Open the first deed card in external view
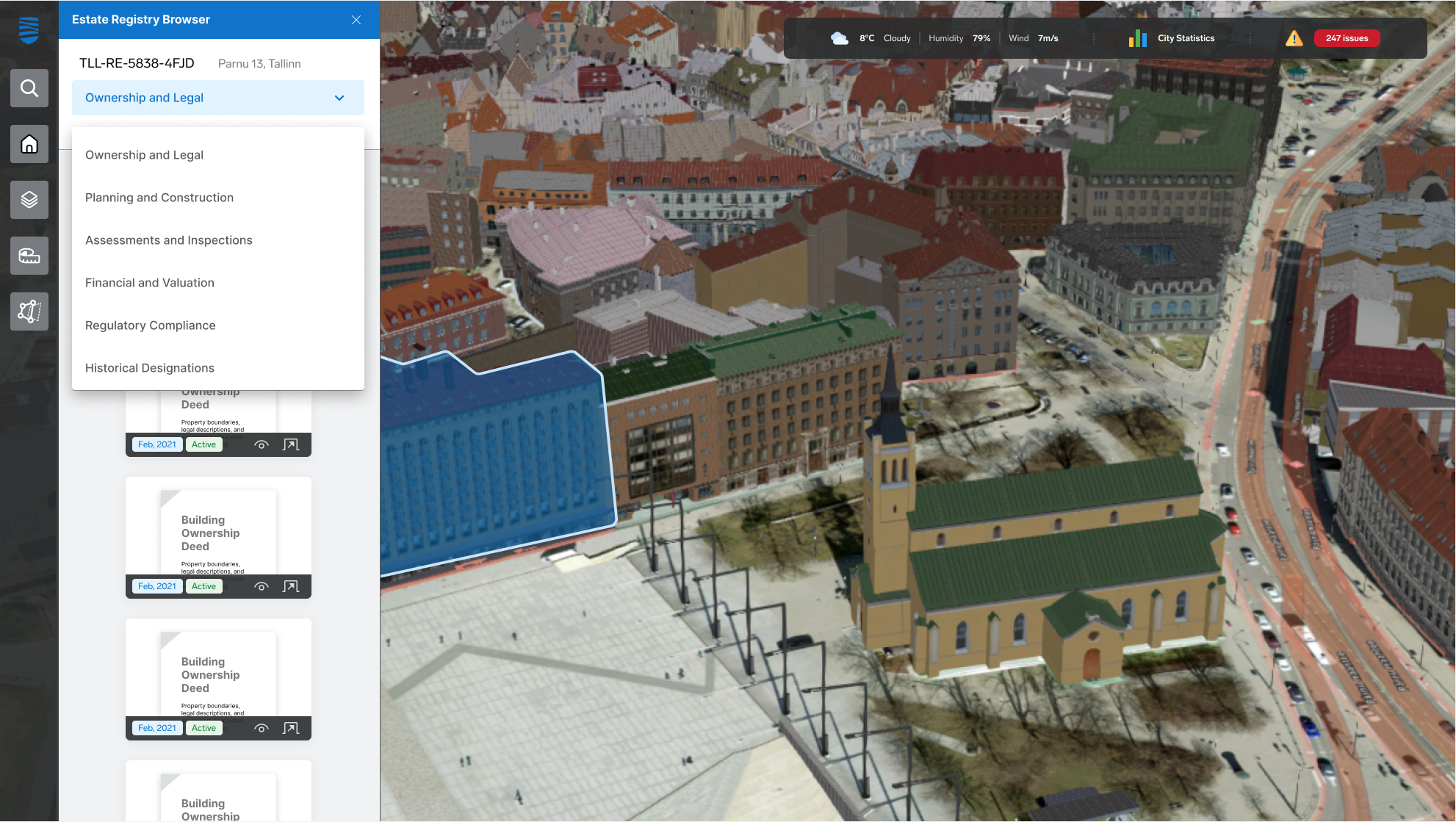 click(291, 444)
